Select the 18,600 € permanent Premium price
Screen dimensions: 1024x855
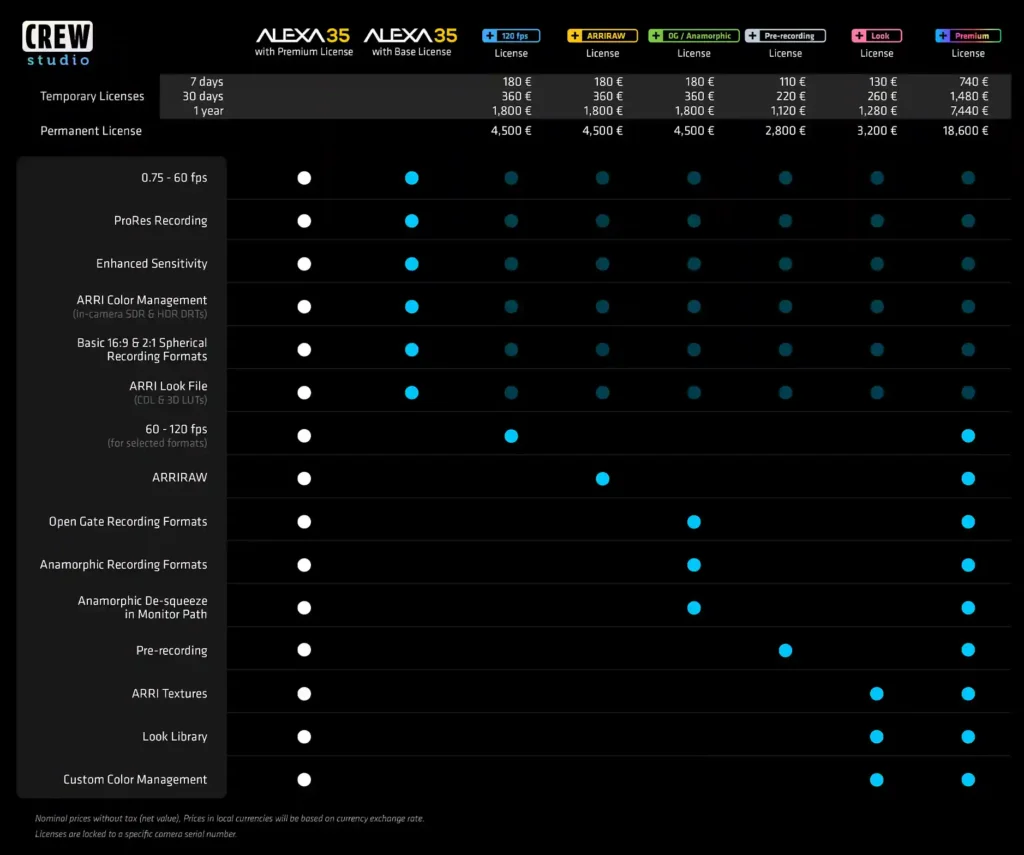click(x=965, y=131)
